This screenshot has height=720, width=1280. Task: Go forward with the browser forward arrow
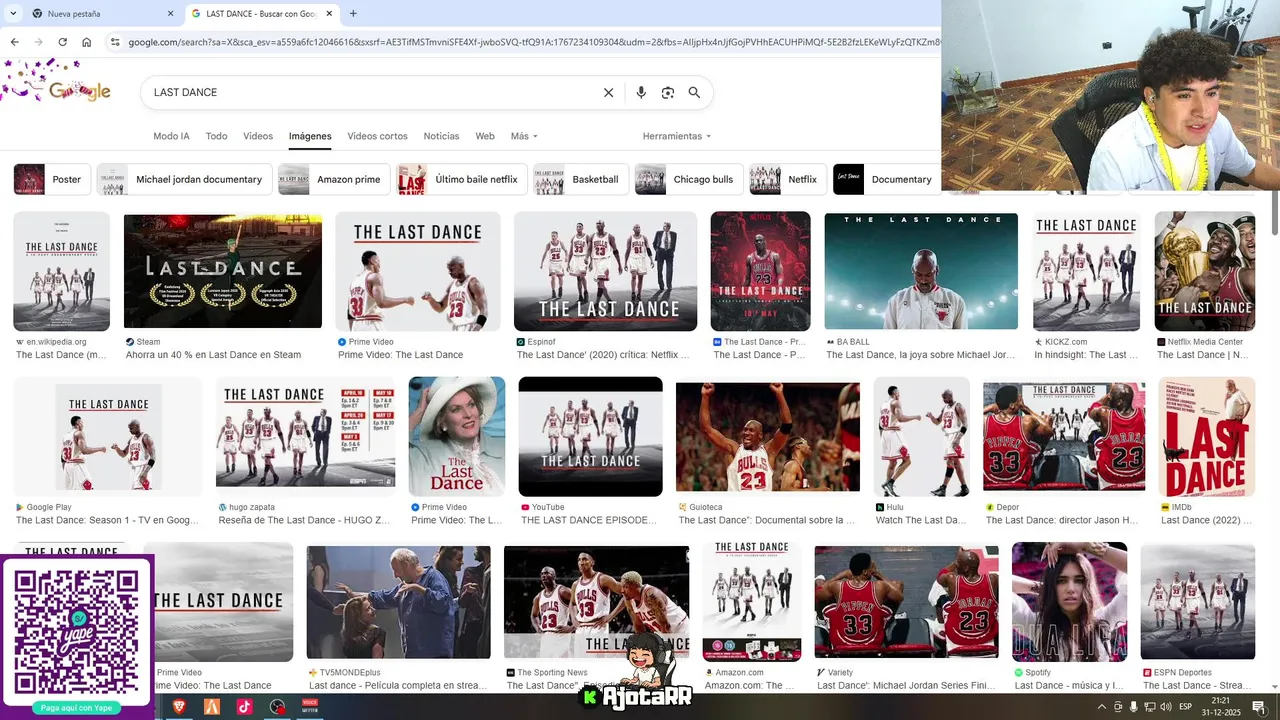coord(38,42)
